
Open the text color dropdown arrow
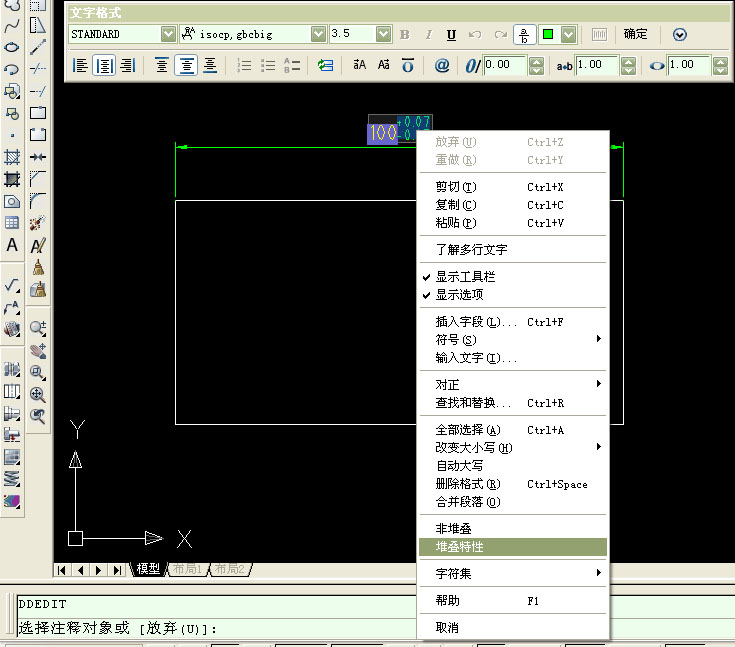coord(569,34)
